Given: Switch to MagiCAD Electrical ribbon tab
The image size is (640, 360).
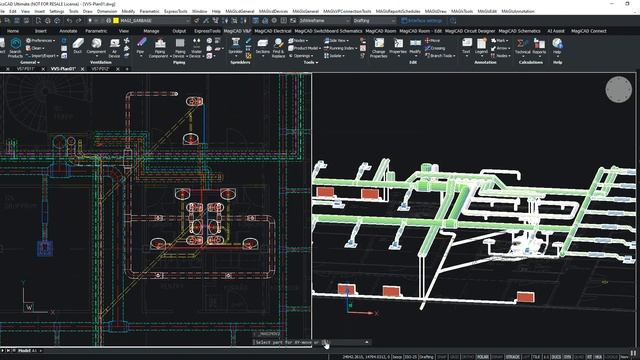Looking at the screenshot, I should pyautogui.click(x=273, y=31).
